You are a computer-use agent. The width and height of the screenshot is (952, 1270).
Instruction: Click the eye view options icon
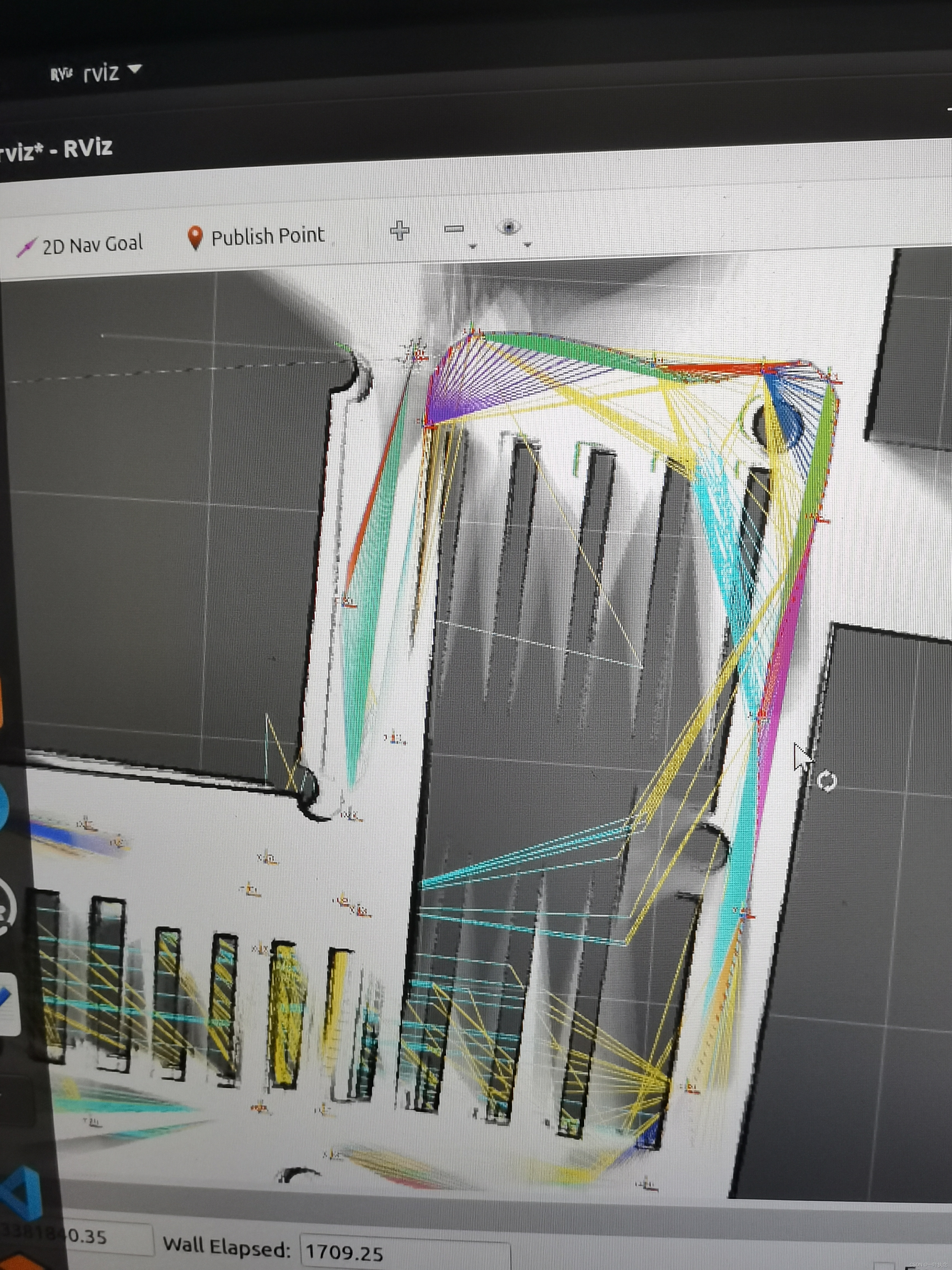tap(509, 228)
